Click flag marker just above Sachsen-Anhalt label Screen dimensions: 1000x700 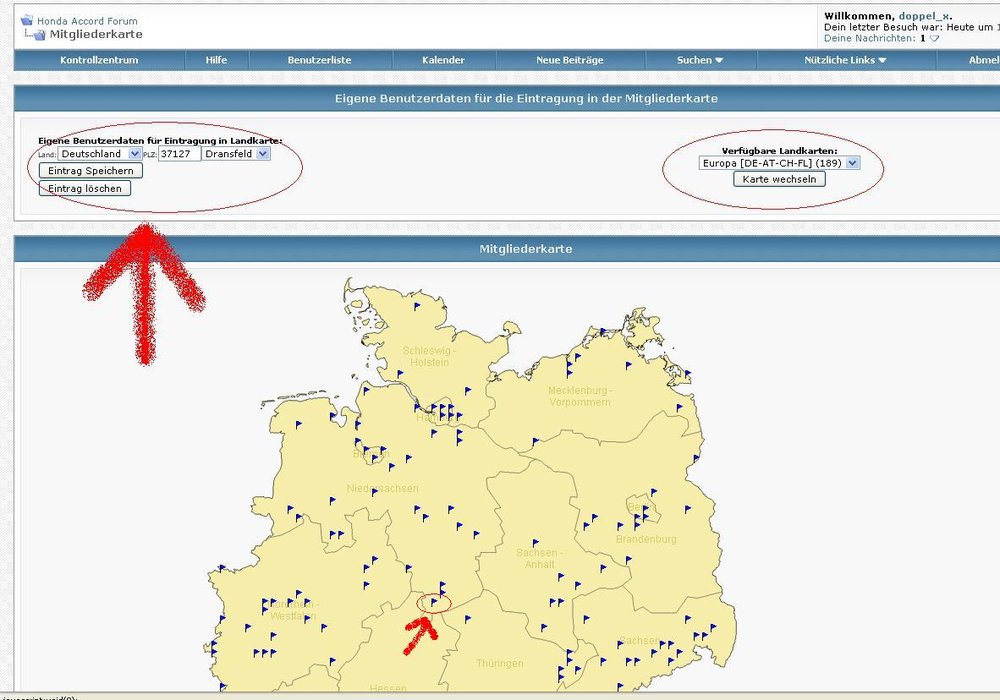pos(535,542)
